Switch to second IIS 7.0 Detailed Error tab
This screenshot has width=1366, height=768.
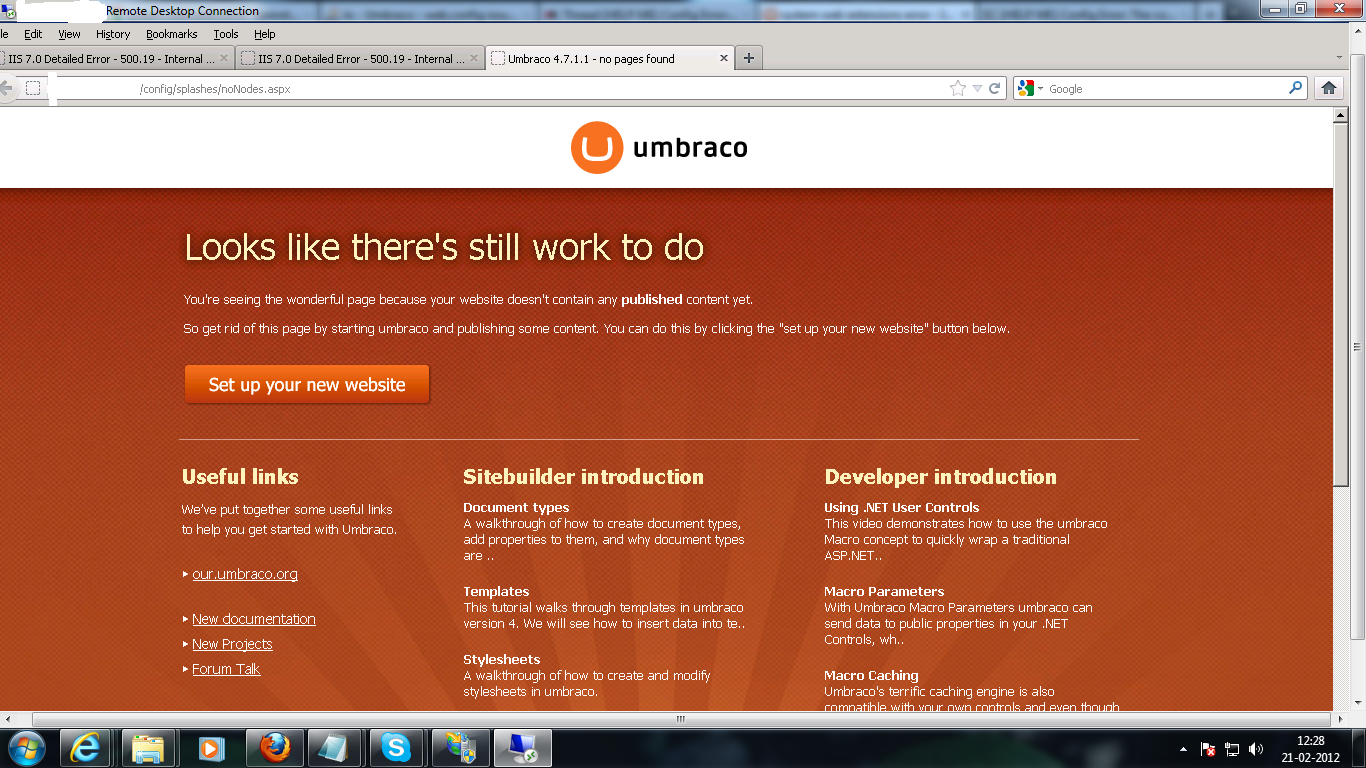[359, 58]
